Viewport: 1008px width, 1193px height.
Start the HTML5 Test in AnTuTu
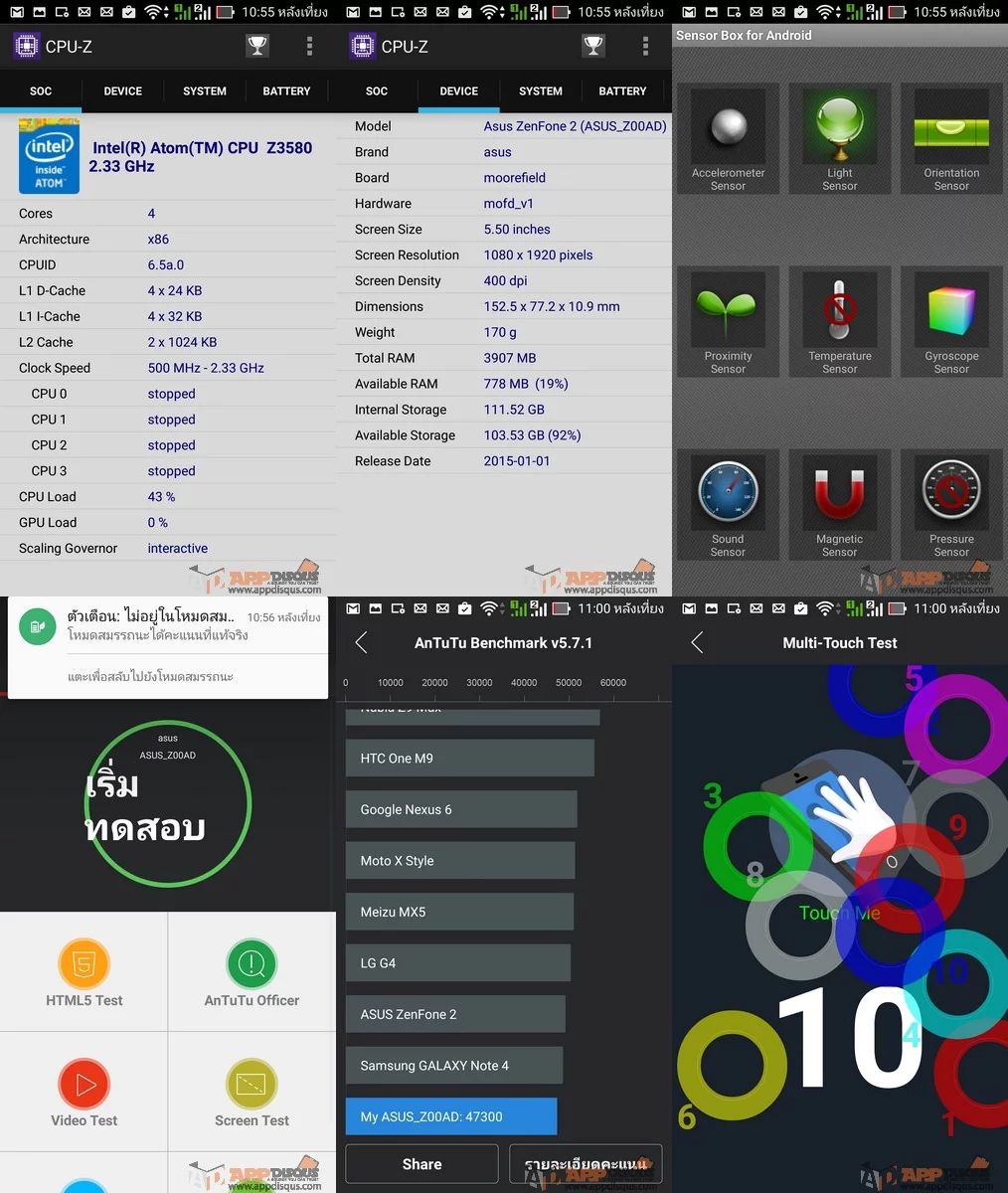click(x=84, y=972)
